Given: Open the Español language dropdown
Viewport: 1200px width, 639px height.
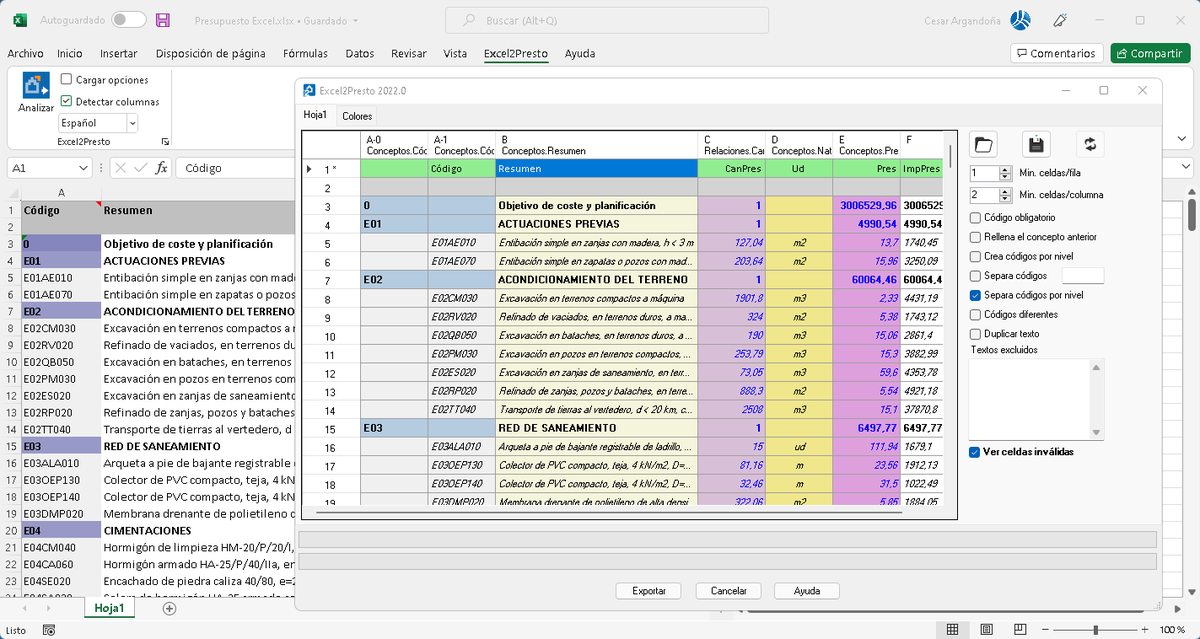Looking at the screenshot, I should point(132,123).
